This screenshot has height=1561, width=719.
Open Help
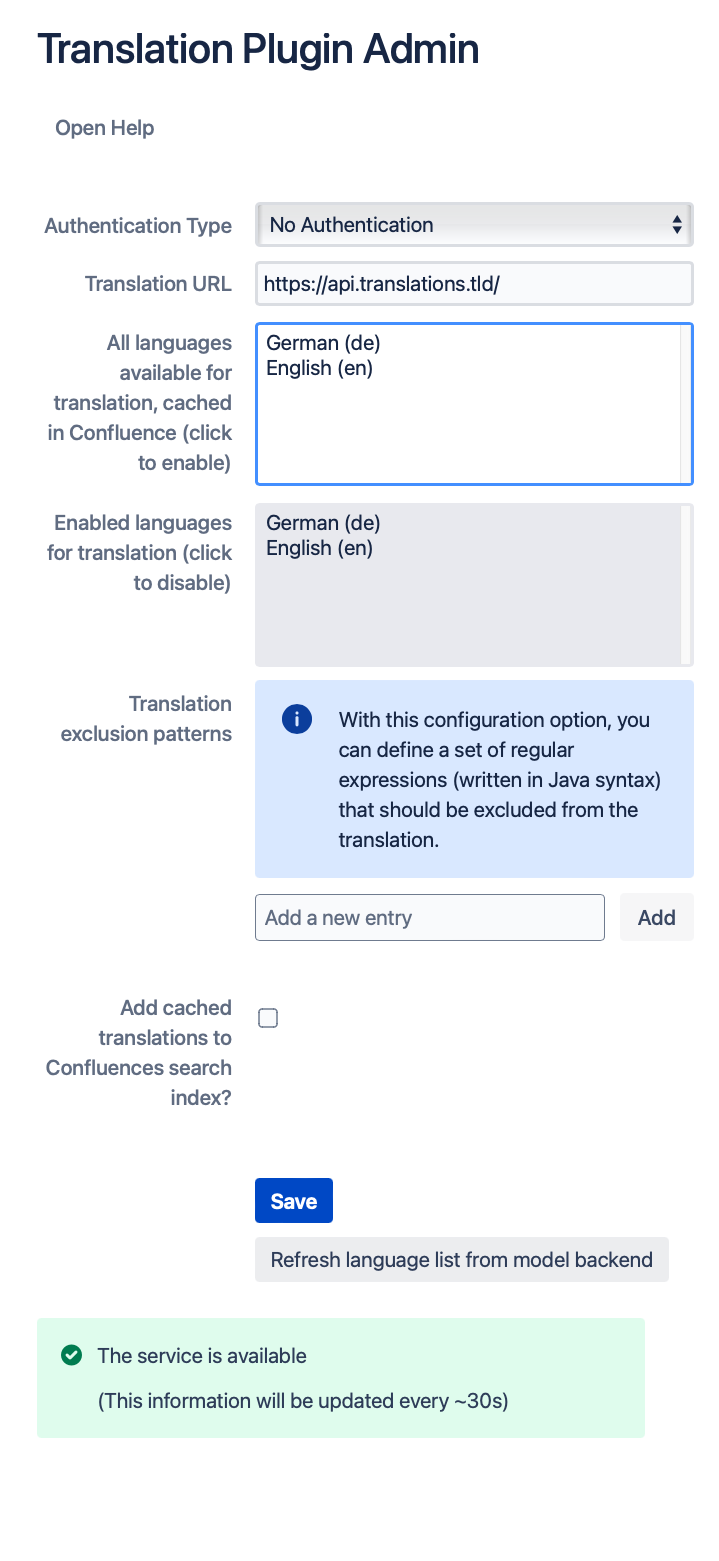(104, 128)
